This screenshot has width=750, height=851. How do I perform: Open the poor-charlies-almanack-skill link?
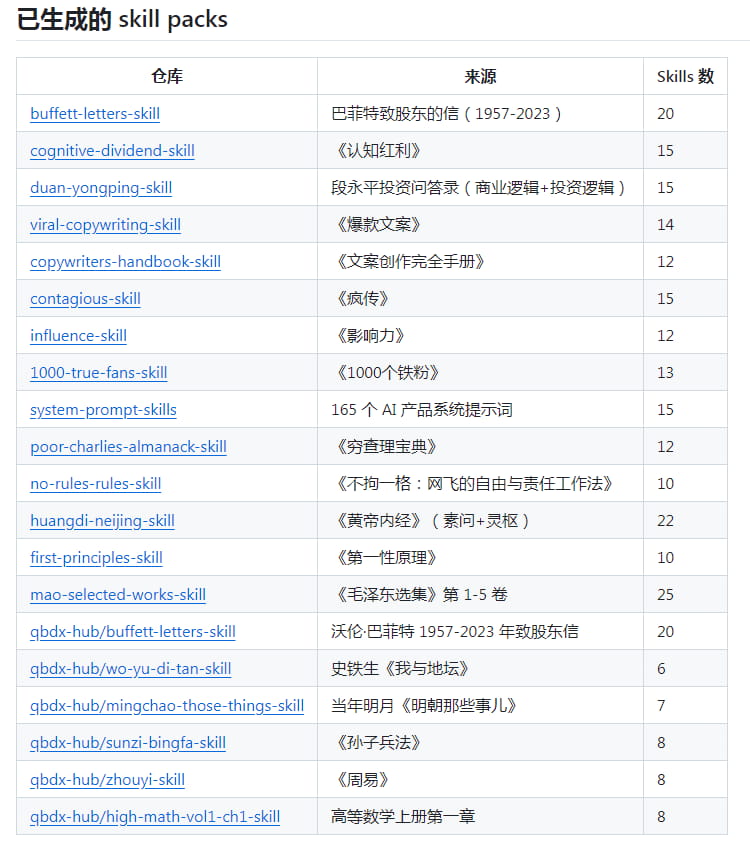(x=128, y=446)
